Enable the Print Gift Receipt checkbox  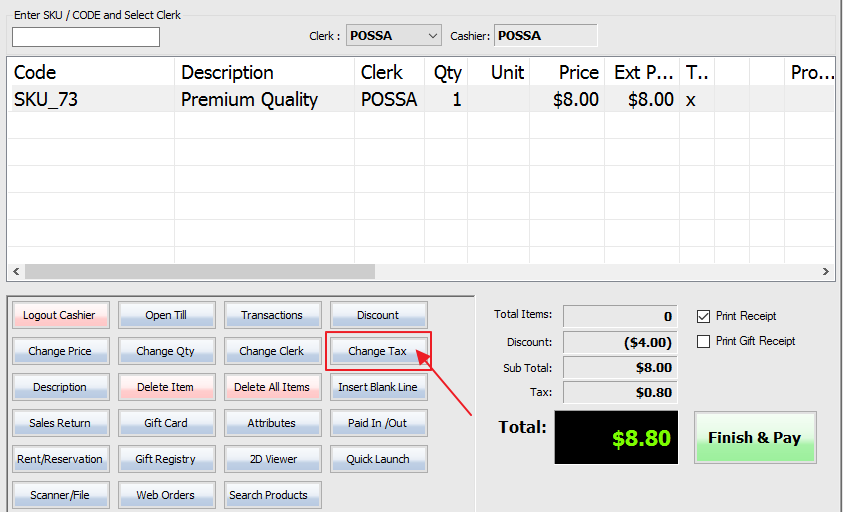click(x=703, y=342)
